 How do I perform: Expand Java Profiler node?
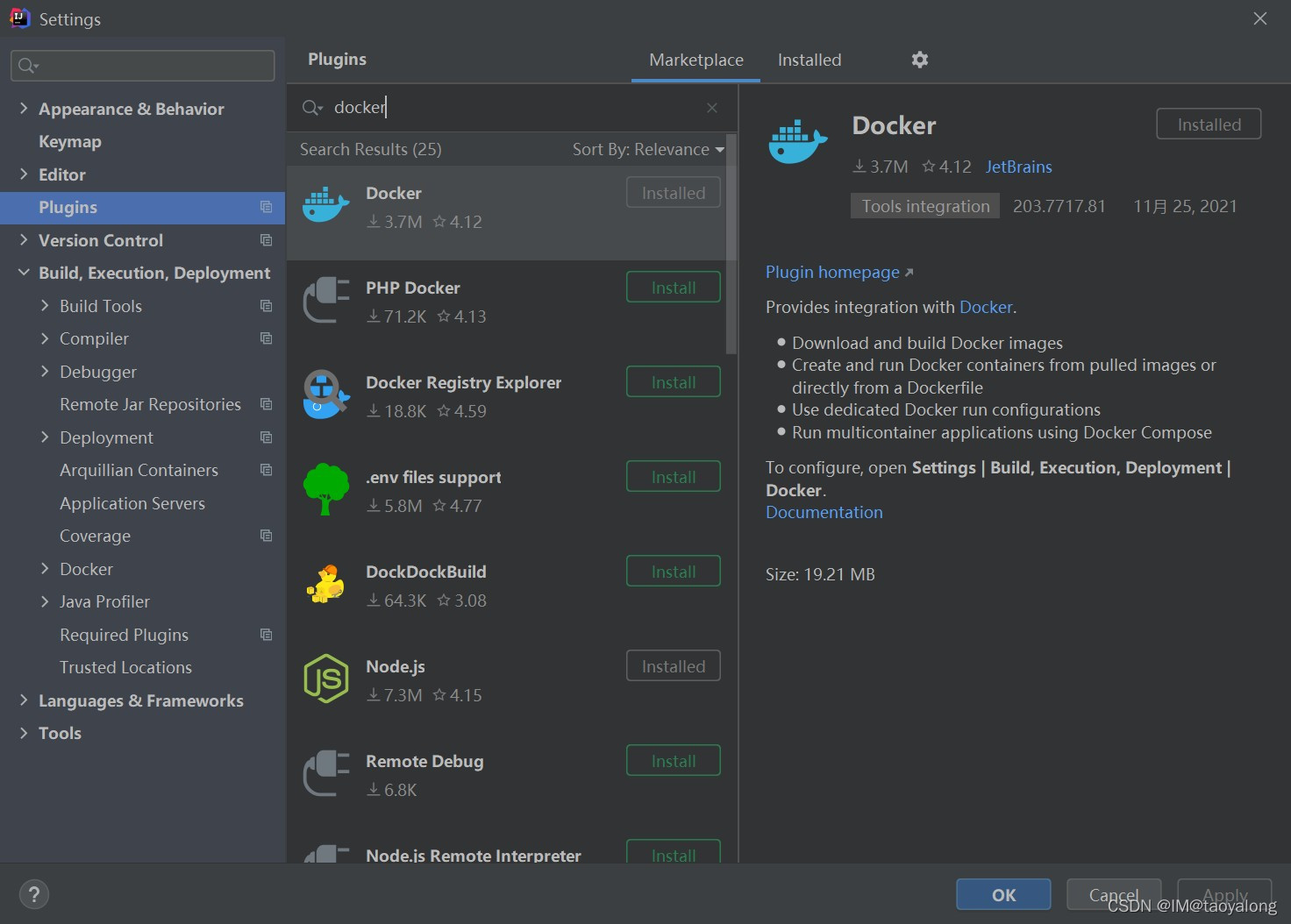tap(45, 601)
